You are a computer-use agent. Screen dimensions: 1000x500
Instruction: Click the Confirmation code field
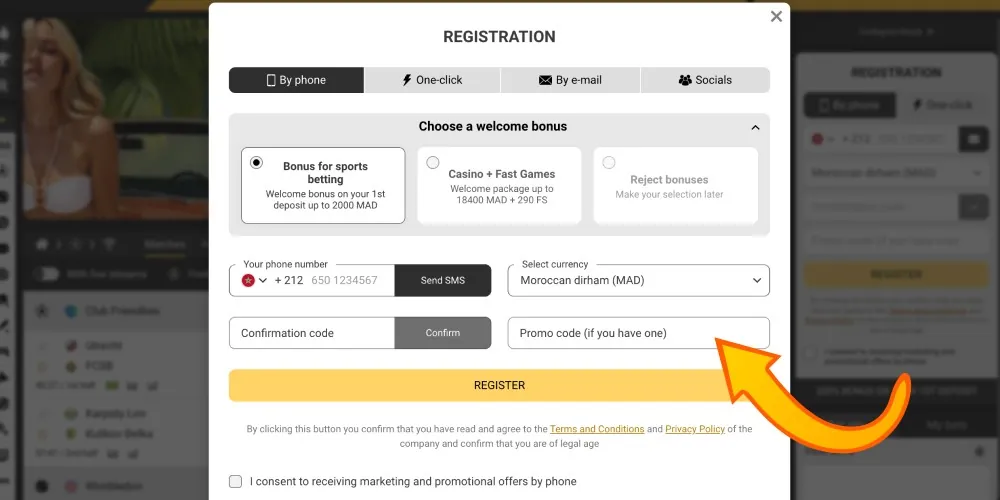[311, 333]
